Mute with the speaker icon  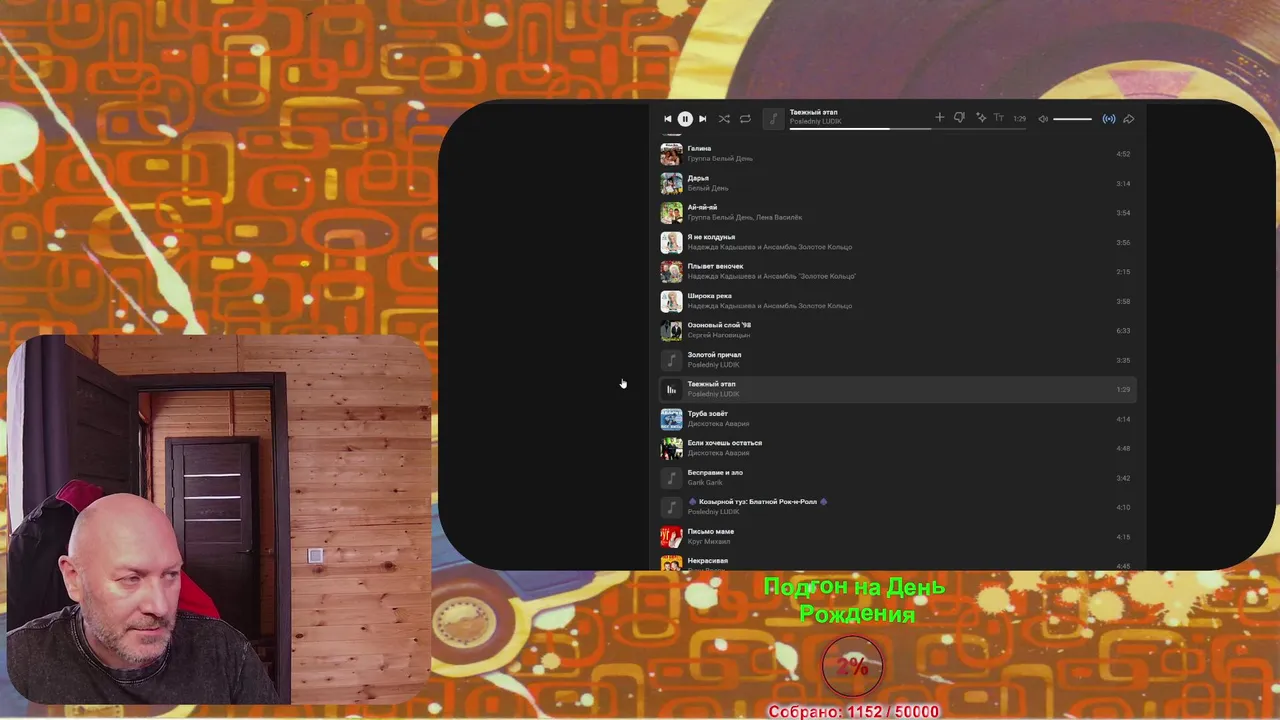tap(1043, 119)
